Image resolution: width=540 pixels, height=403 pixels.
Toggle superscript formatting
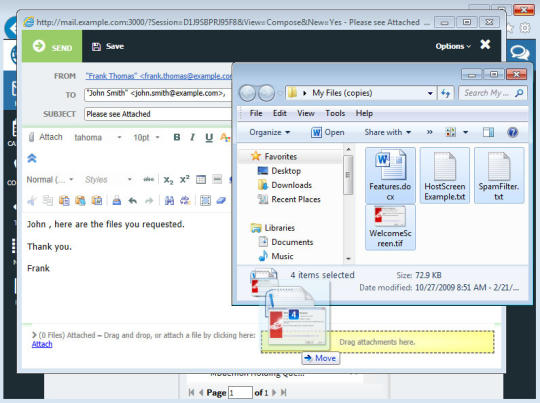click(x=185, y=179)
